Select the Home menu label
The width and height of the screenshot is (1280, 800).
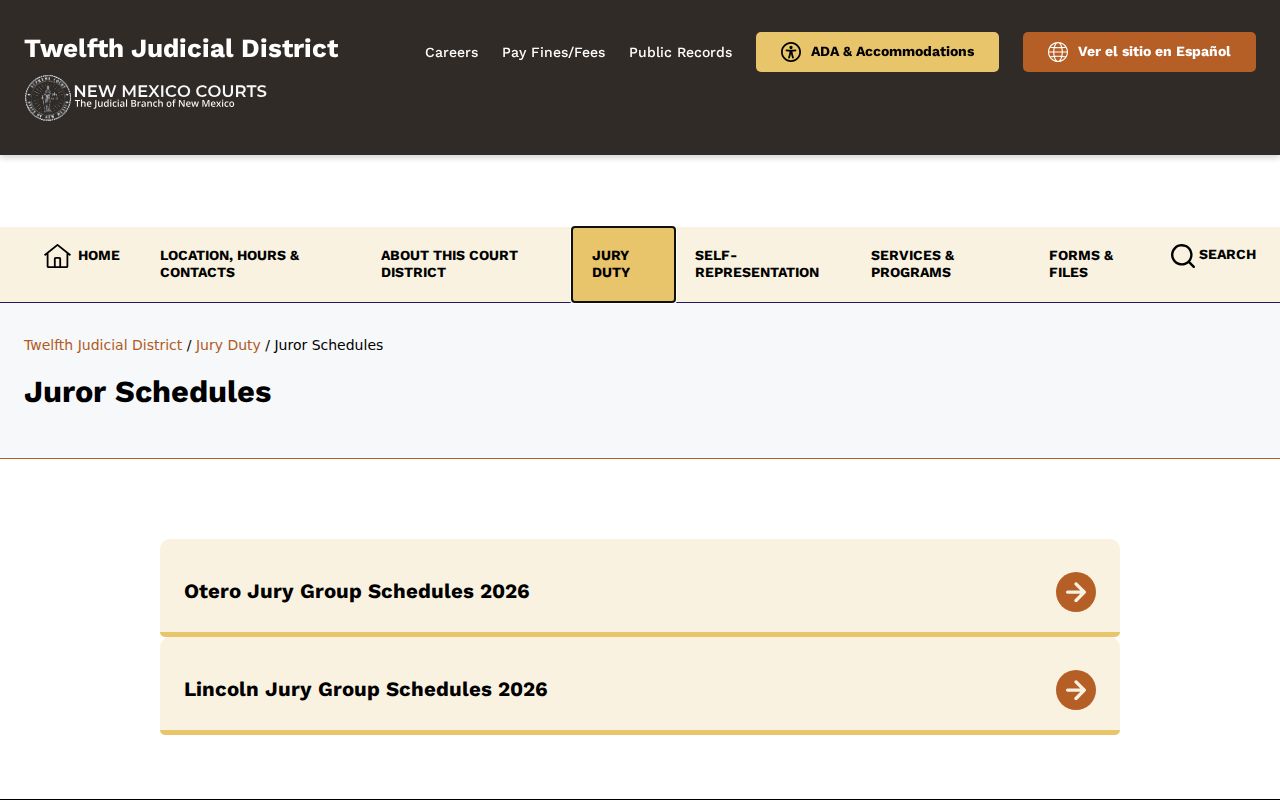coord(99,255)
